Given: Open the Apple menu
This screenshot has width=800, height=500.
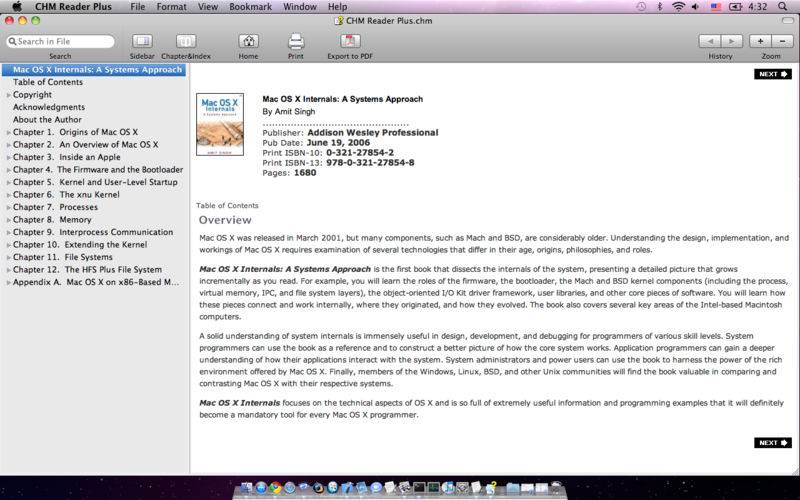Looking at the screenshot, I should point(17,7).
